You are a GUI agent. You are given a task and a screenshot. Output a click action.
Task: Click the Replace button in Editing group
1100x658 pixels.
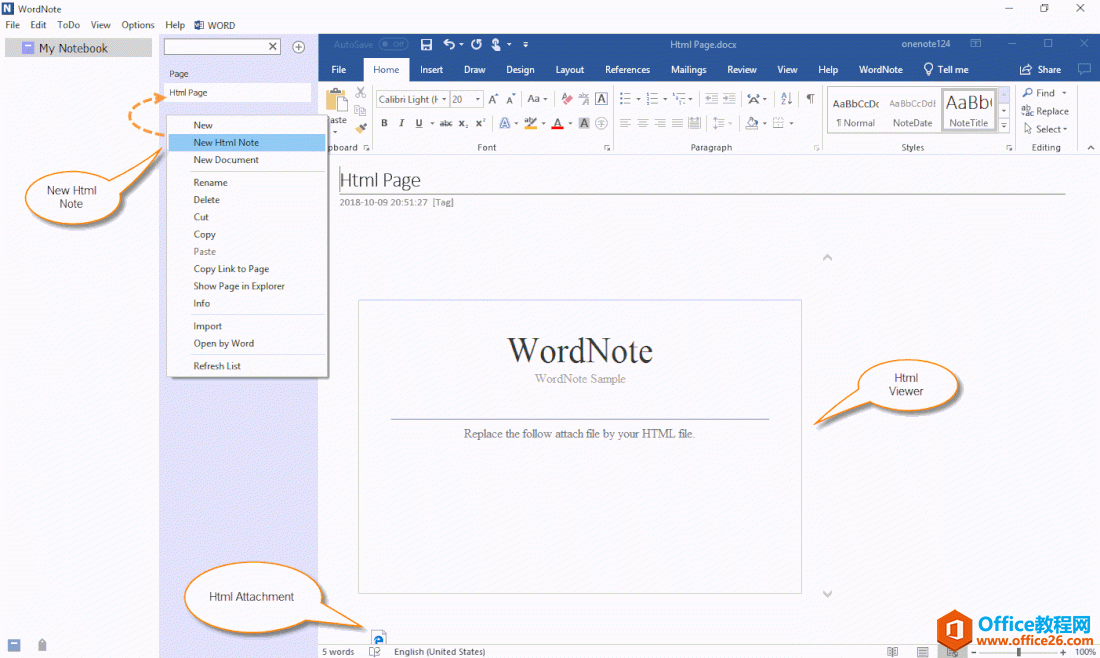pyautogui.click(x=1048, y=111)
